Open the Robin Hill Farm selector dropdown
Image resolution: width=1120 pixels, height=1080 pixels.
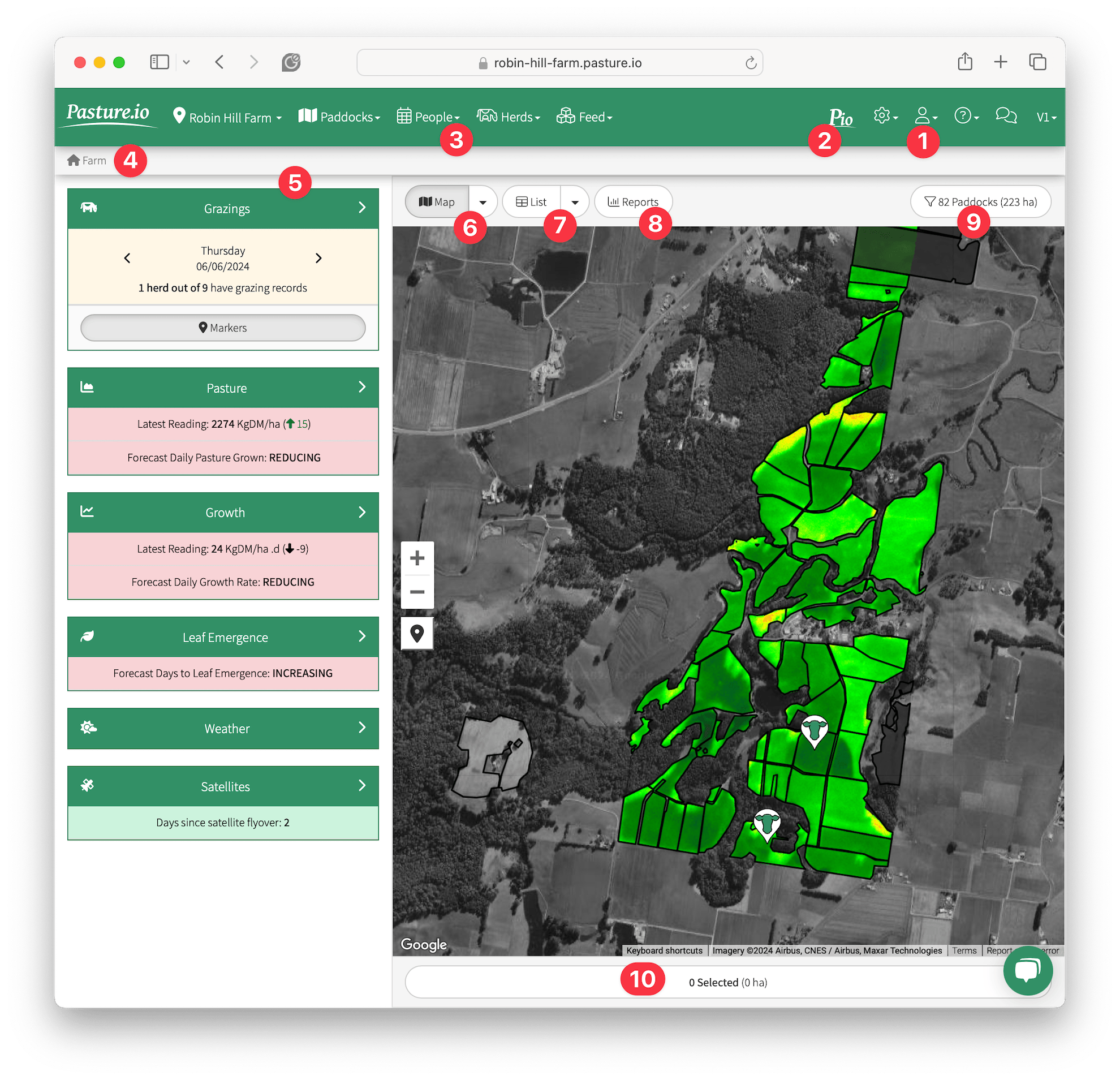(x=228, y=117)
